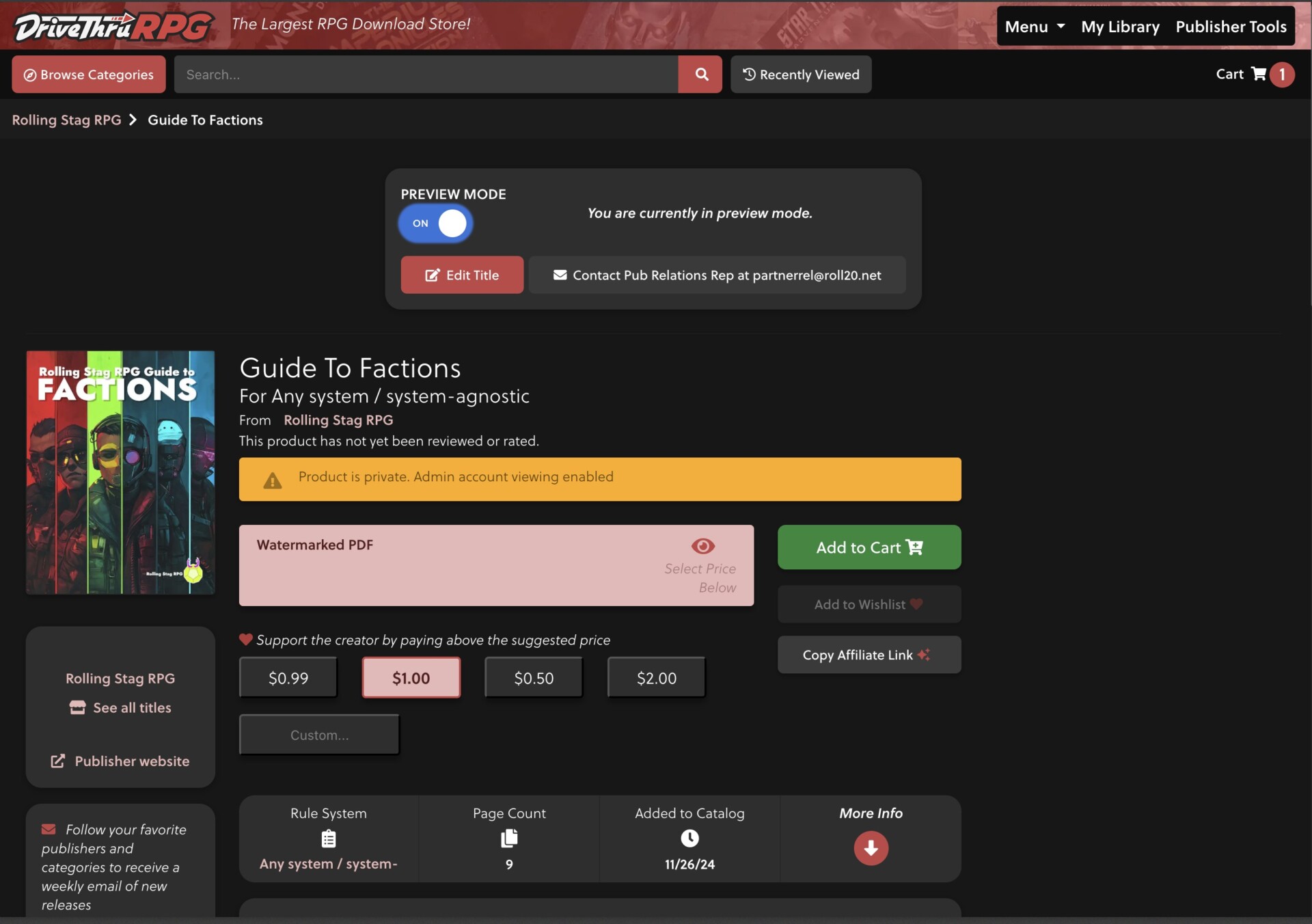Click the Guide To Factions cover thumbnail
The image size is (1312, 924).
pyautogui.click(x=120, y=472)
